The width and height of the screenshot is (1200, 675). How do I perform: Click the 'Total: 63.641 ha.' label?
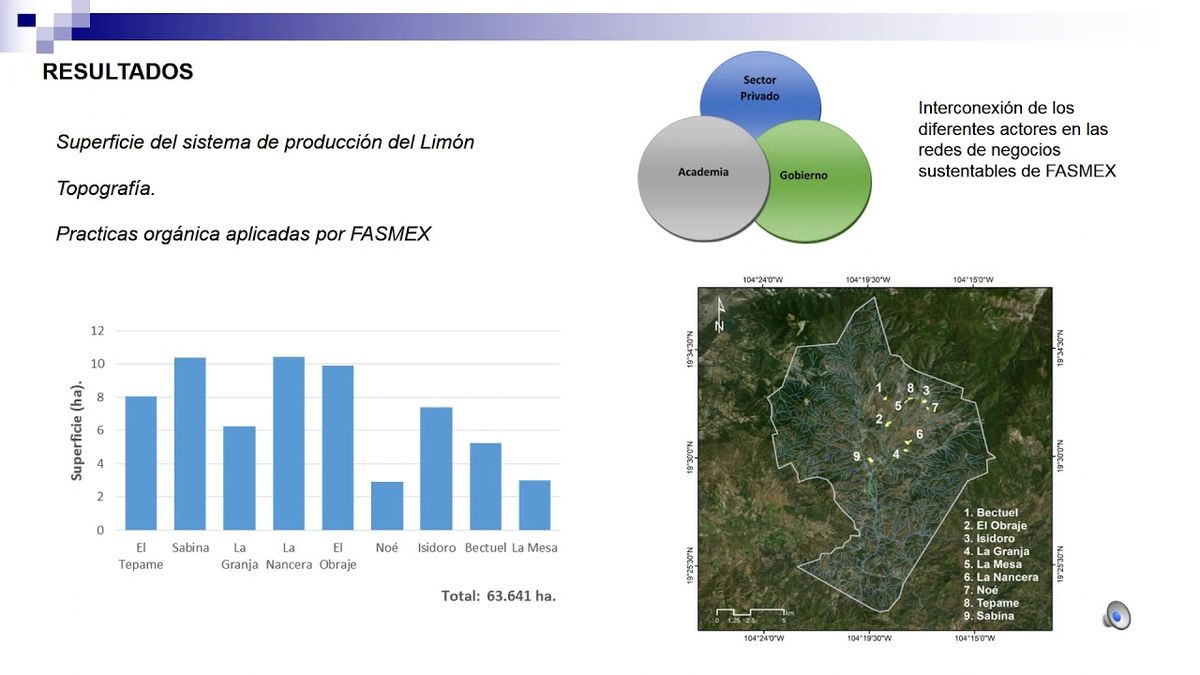point(498,595)
